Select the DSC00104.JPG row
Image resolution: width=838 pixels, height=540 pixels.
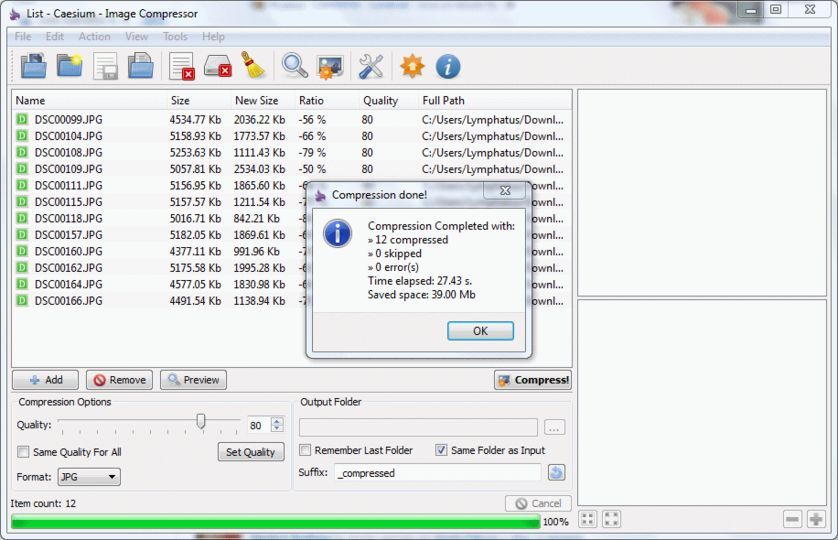click(291, 136)
